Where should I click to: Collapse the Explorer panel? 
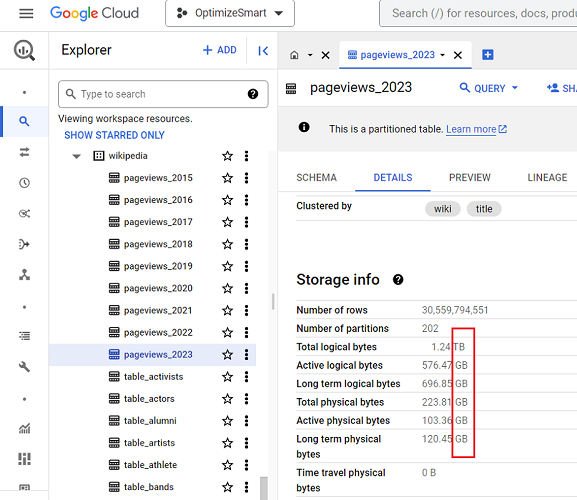pyautogui.click(x=263, y=50)
